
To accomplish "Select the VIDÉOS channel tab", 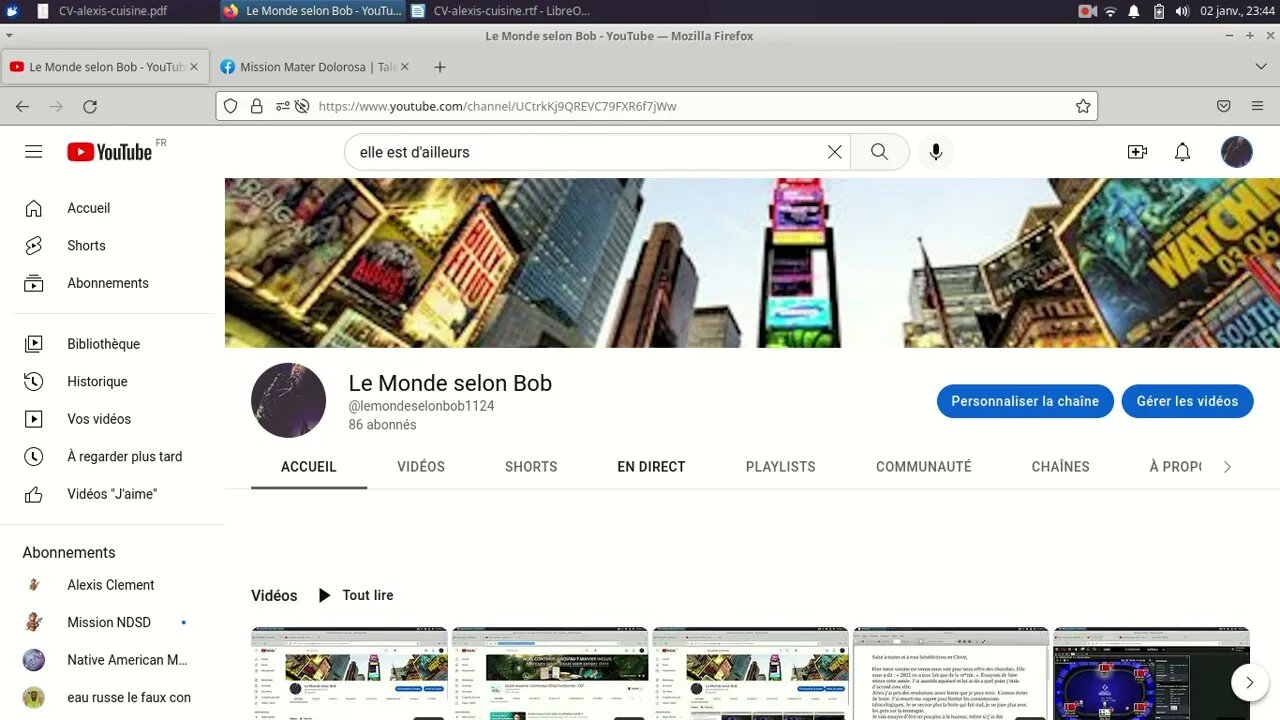I will (x=421, y=467).
